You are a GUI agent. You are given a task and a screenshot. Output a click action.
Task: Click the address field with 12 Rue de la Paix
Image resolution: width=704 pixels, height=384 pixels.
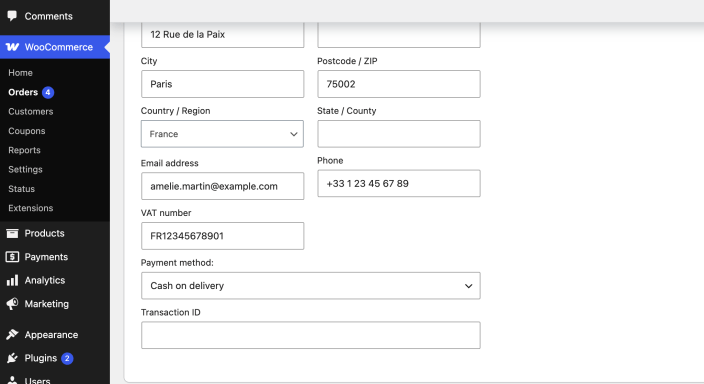[x=222, y=35]
